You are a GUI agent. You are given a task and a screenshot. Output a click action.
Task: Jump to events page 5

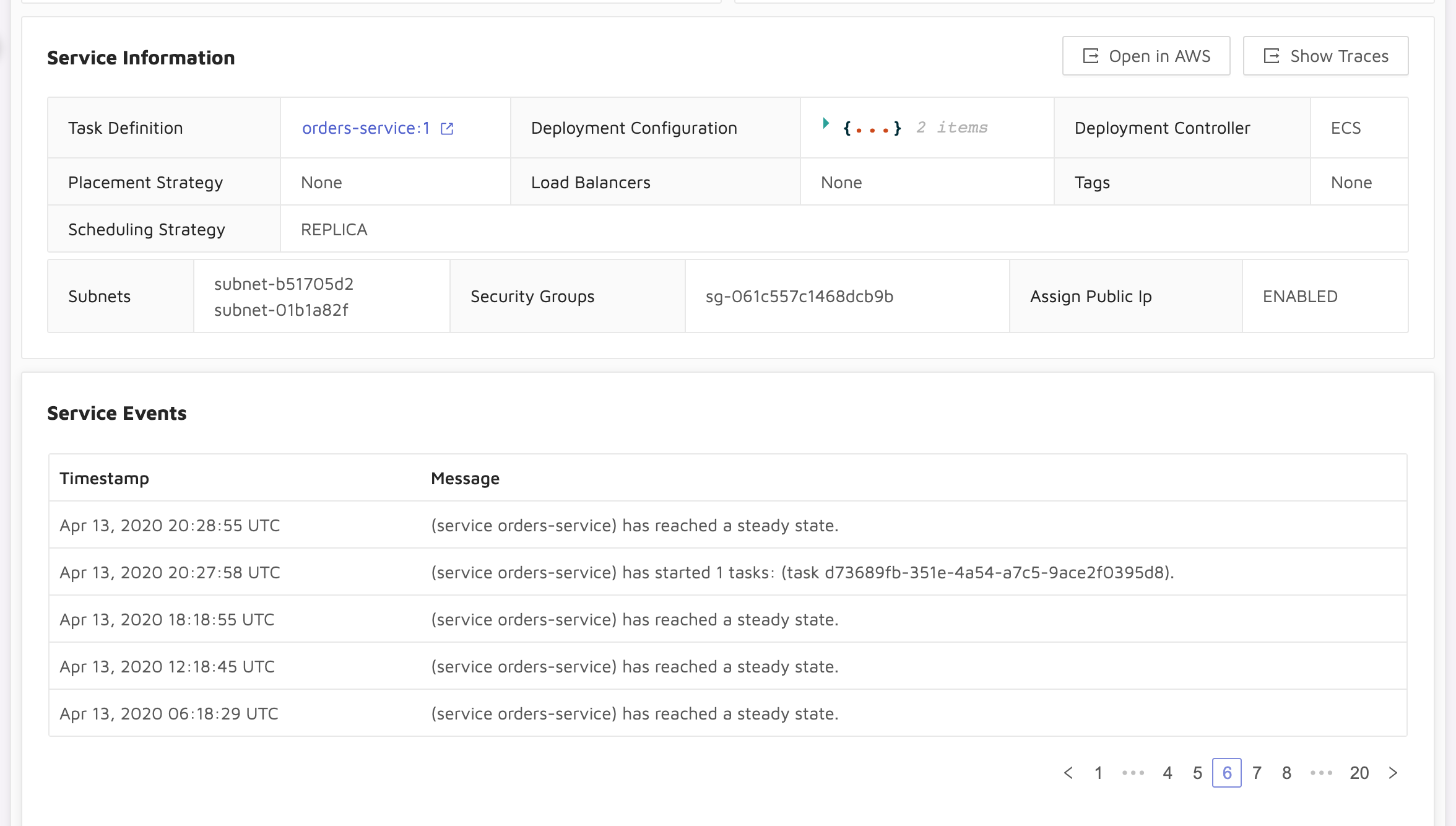1197,773
